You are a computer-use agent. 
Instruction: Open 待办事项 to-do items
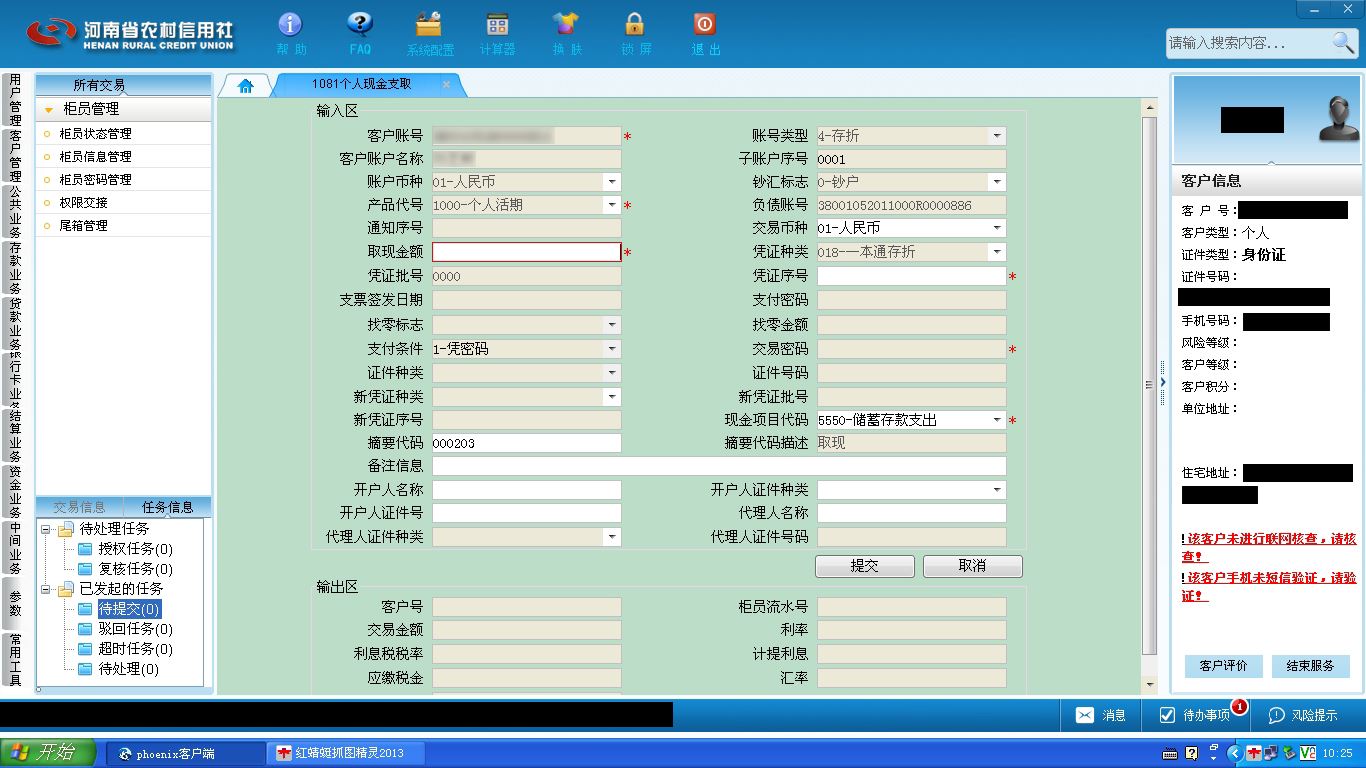1195,715
